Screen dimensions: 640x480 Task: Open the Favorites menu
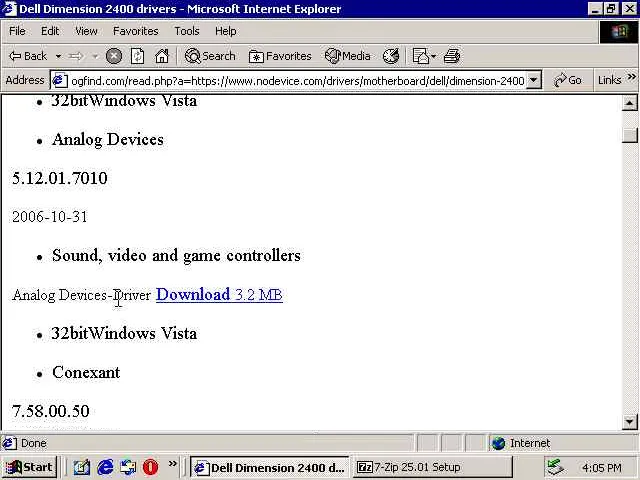[136, 31]
